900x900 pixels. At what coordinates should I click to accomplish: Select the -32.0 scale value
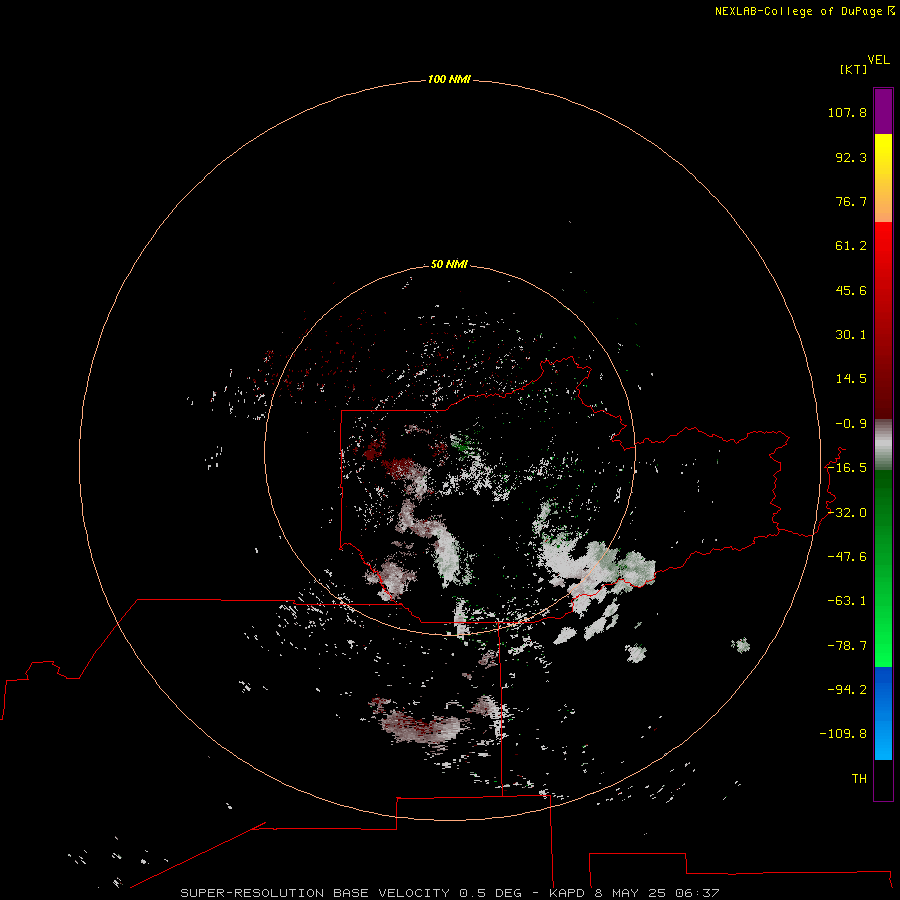click(847, 513)
